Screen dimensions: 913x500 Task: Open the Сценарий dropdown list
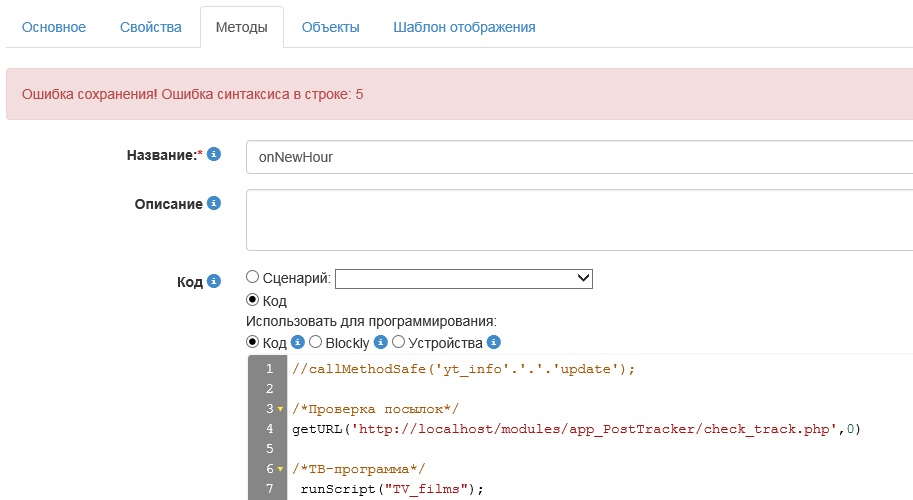tap(464, 278)
